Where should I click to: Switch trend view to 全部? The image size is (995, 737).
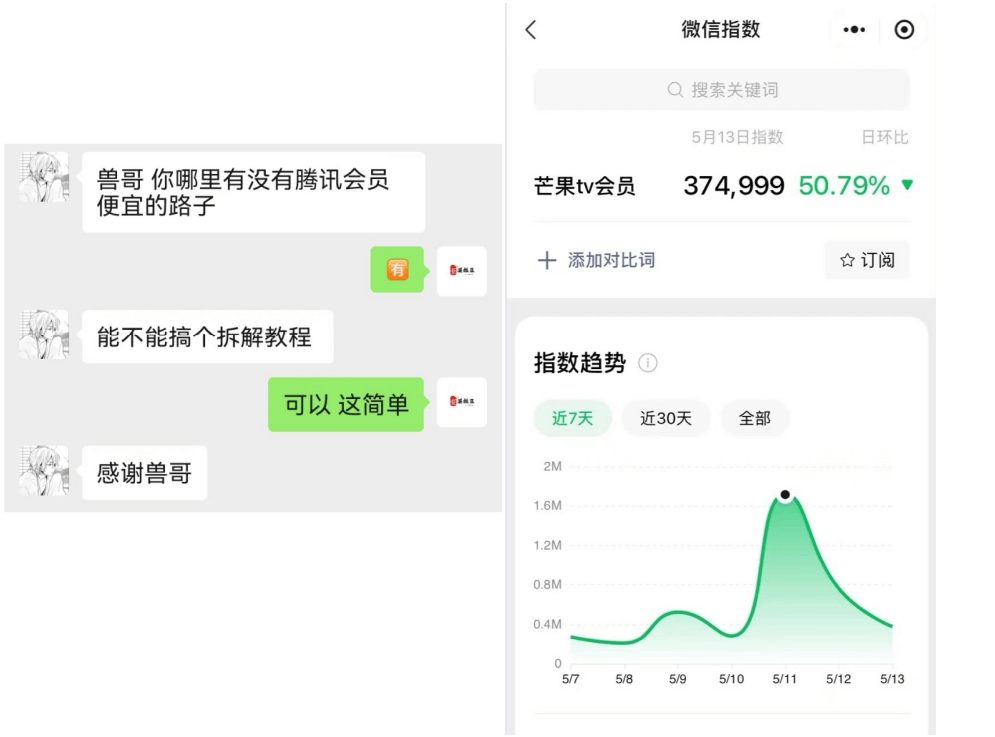755,419
